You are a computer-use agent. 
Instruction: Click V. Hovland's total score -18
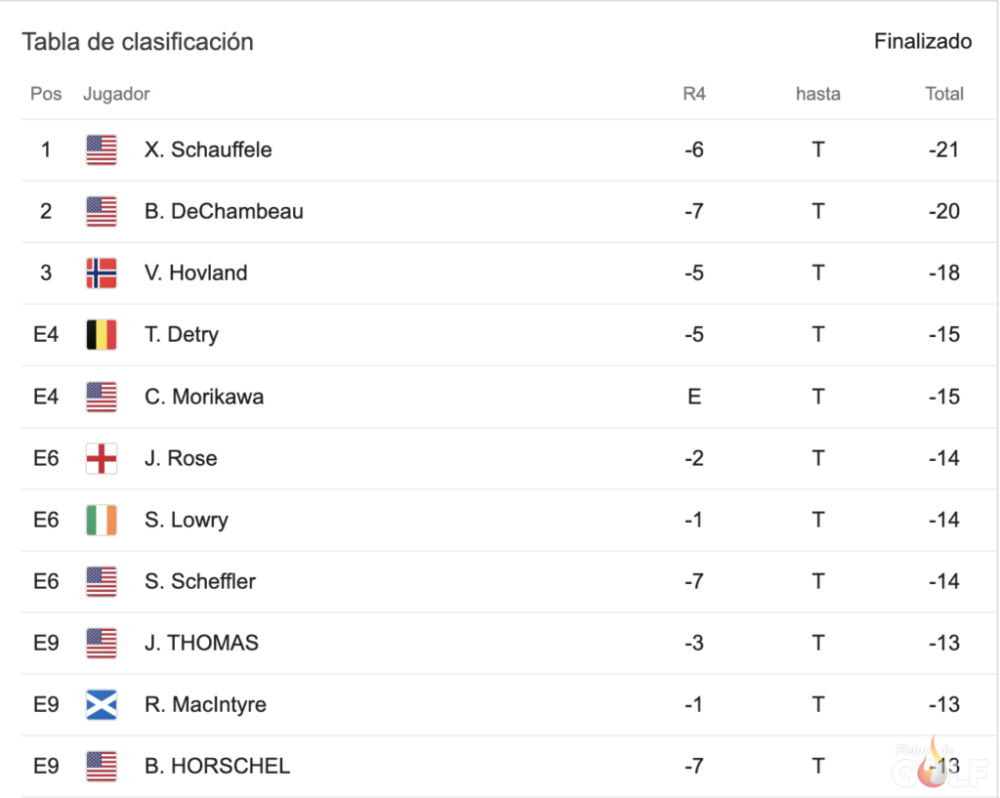[x=944, y=273]
